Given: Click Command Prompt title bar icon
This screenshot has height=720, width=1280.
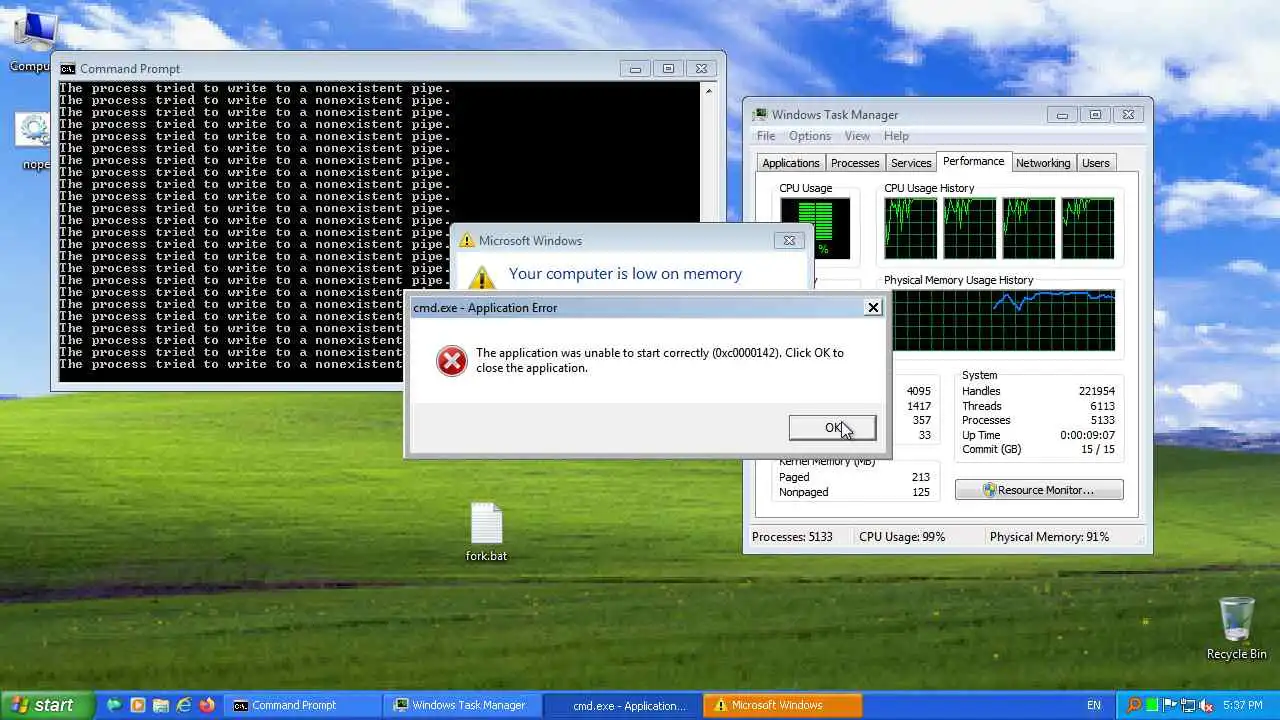Looking at the screenshot, I should click(68, 69).
